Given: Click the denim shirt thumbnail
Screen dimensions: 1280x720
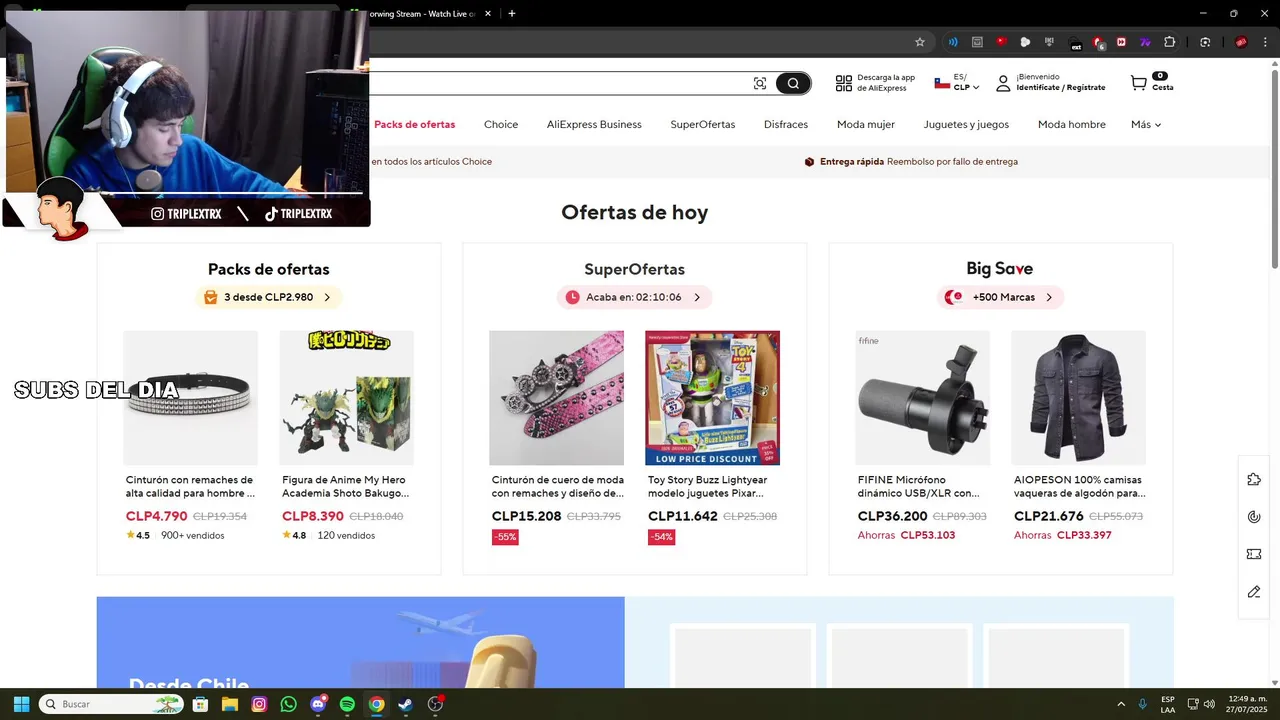Looking at the screenshot, I should click(x=1078, y=398).
